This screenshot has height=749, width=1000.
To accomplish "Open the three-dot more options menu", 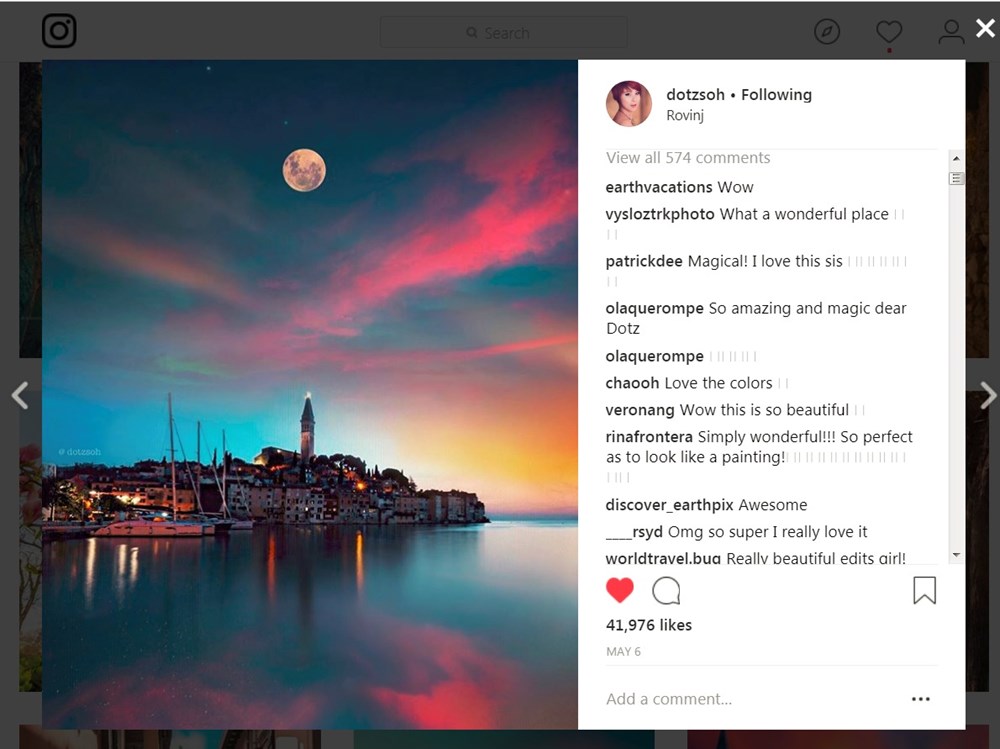I will pos(921,699).
